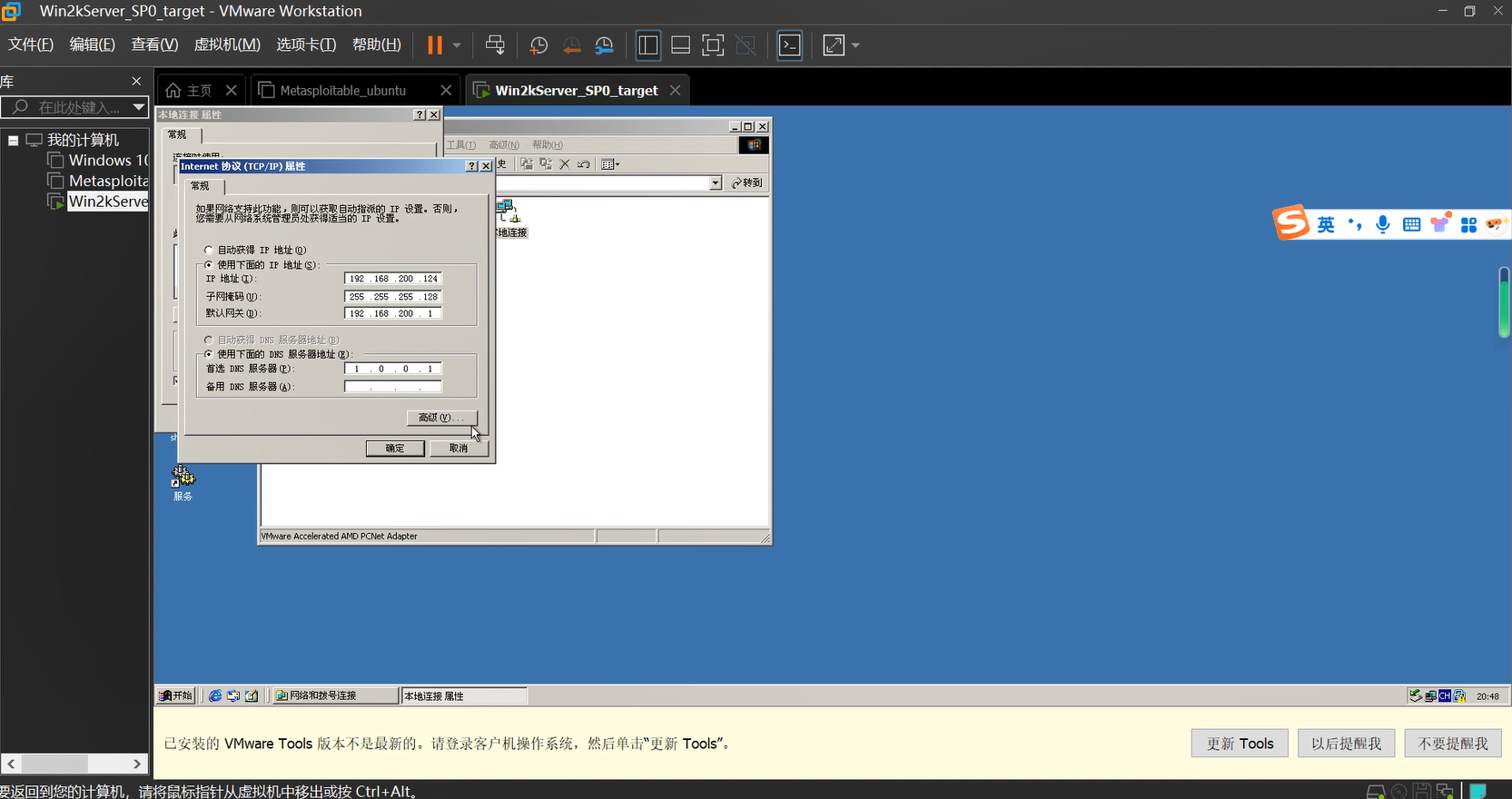Click the delete X toolbar icon
The width and height of the screenshot is (1512, 799).
click(565, 164)
